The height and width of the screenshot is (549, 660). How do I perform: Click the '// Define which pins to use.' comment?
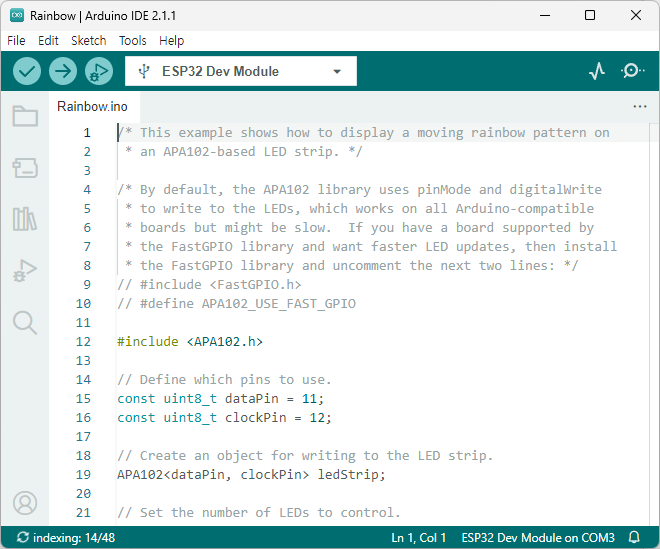224,379
